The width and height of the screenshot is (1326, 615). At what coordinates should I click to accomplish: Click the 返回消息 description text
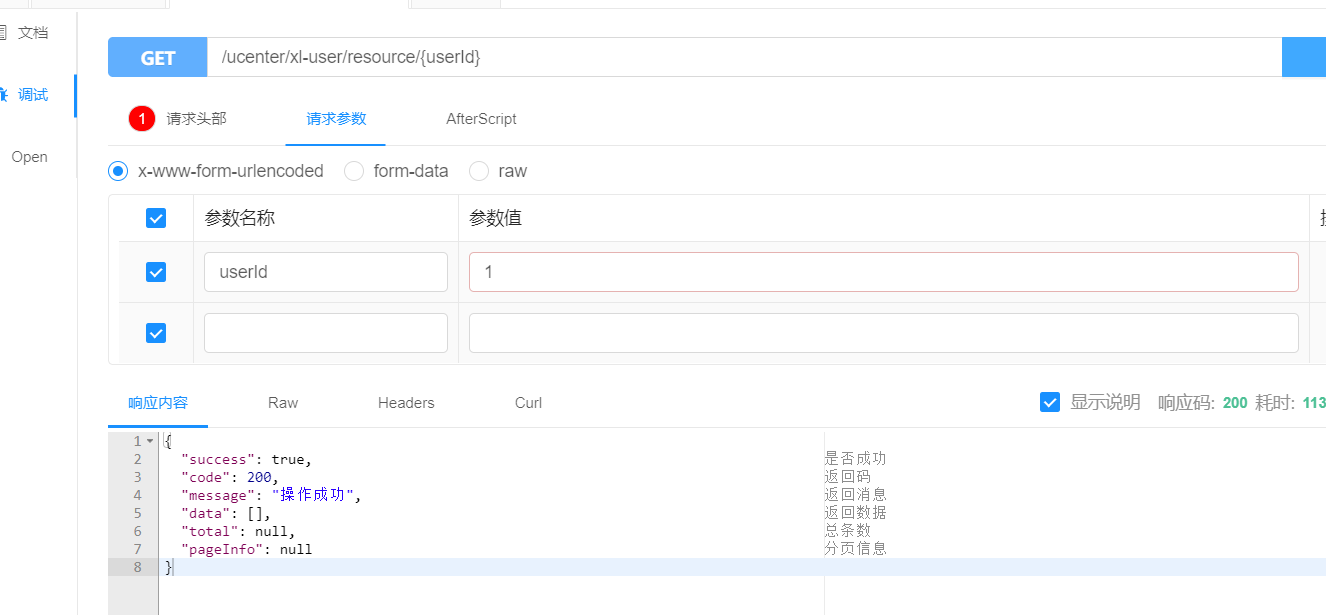coord(855,495)
